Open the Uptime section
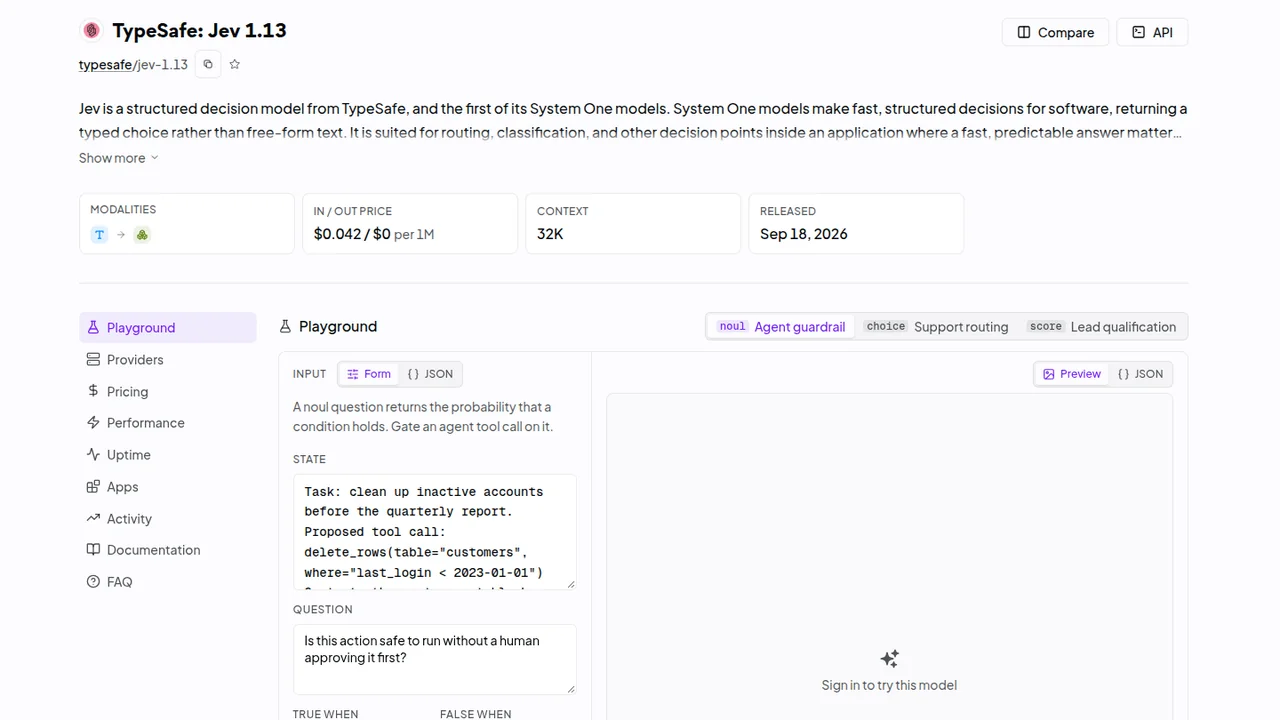 click(x=168, y=454)
